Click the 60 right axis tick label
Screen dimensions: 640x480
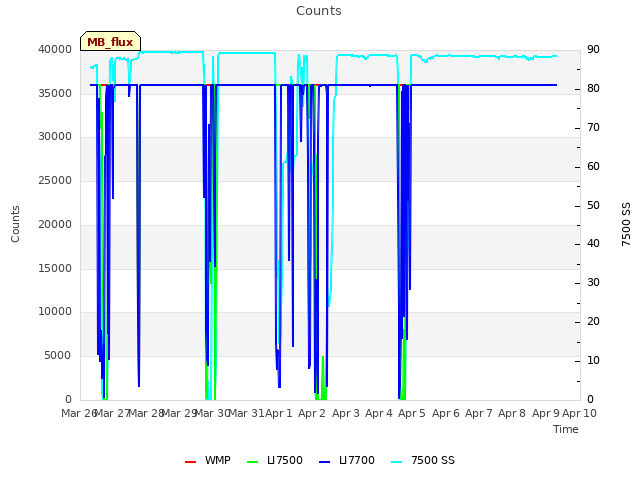pos(593,167)
